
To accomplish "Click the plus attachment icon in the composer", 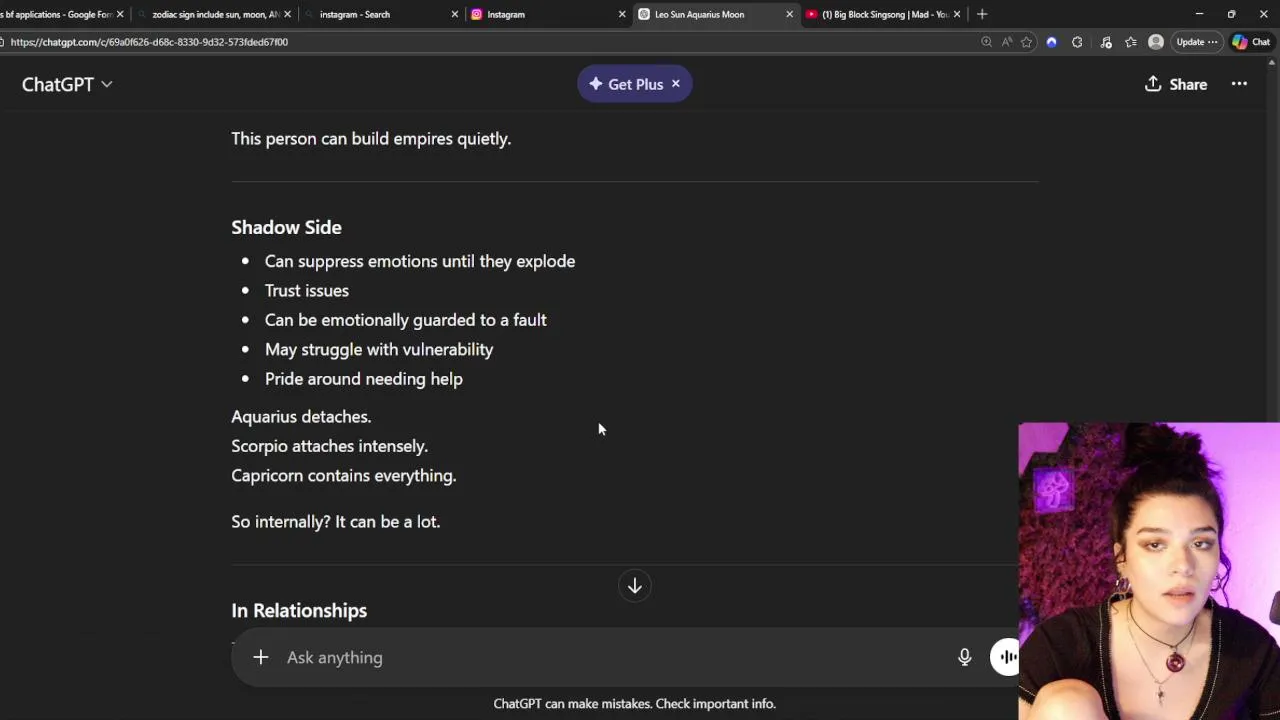I will (x=260, y=657).
